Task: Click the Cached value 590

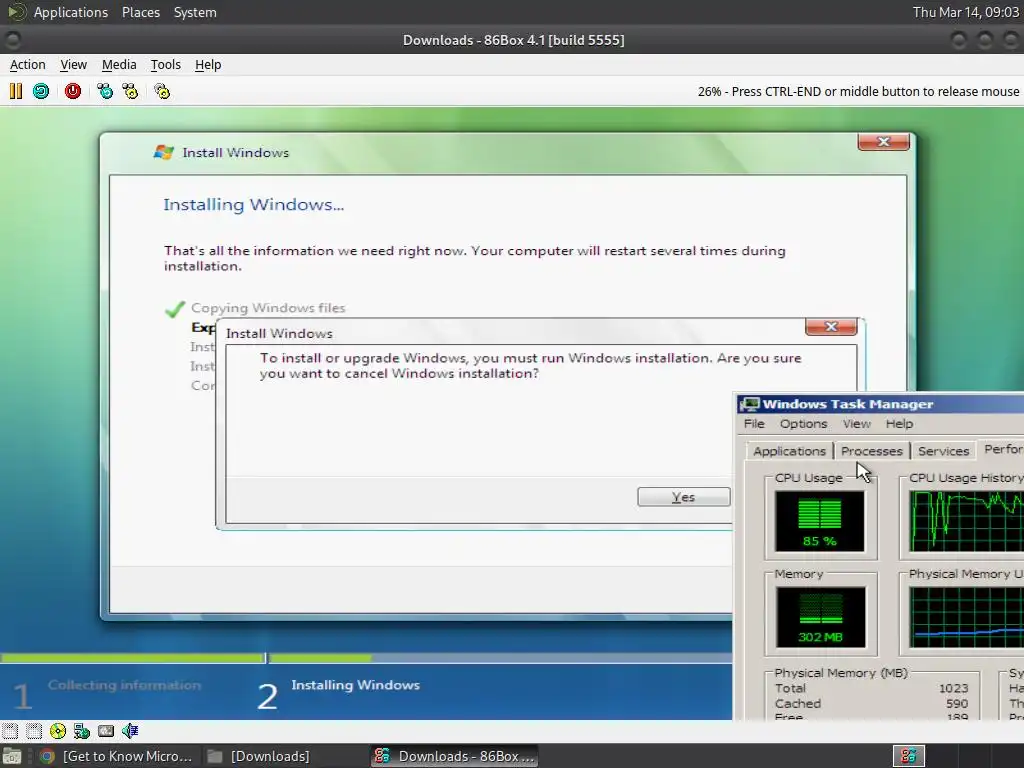Action: click(957, 704)
